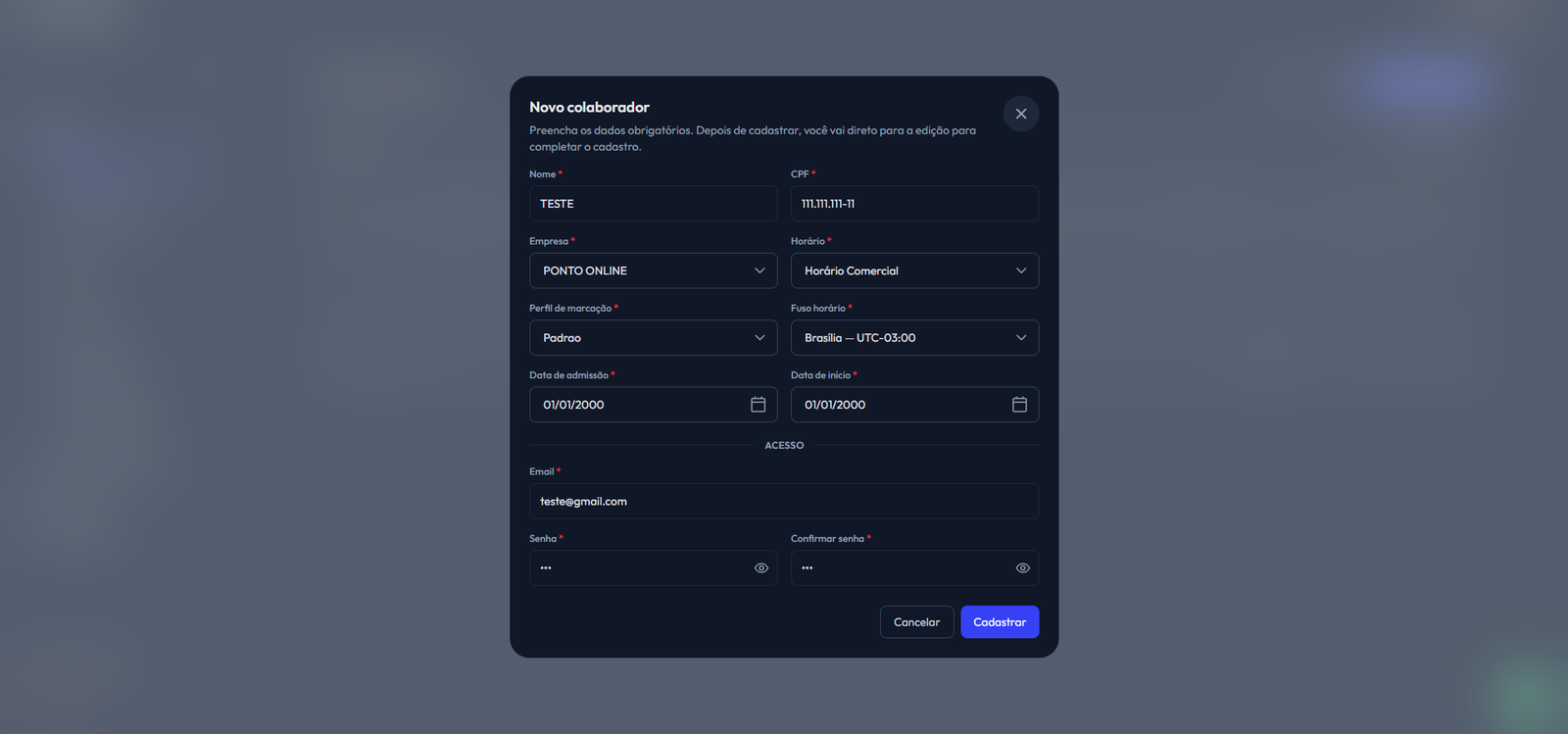Focus the Nome input field
1568x734 pixels.
coord(654,204)
